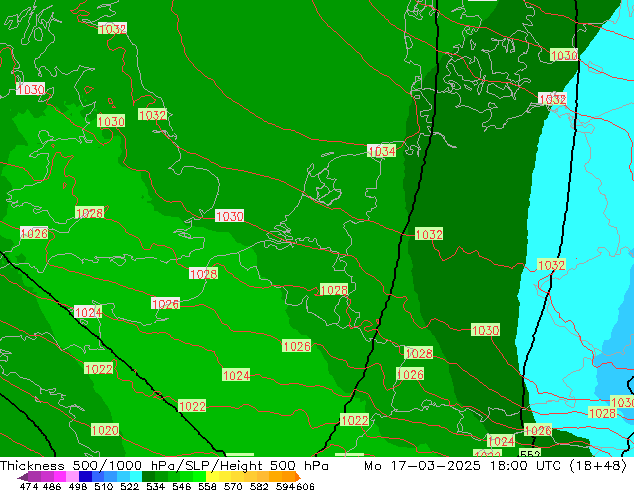This screenshot has height=490, width=634.
Task: Click the legend value 546
Action: pyautogui.click(x=181, y=486)
